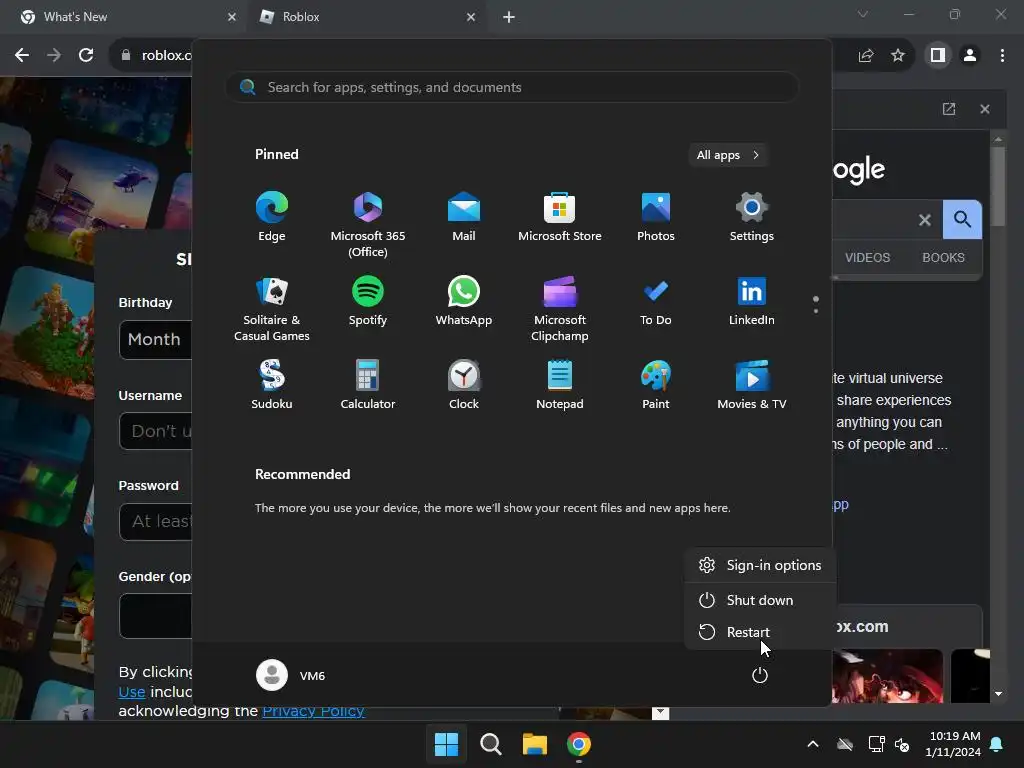Click the side panel scrollbar down arrow
Screen dimensions: 1024x768
[998, 694]
